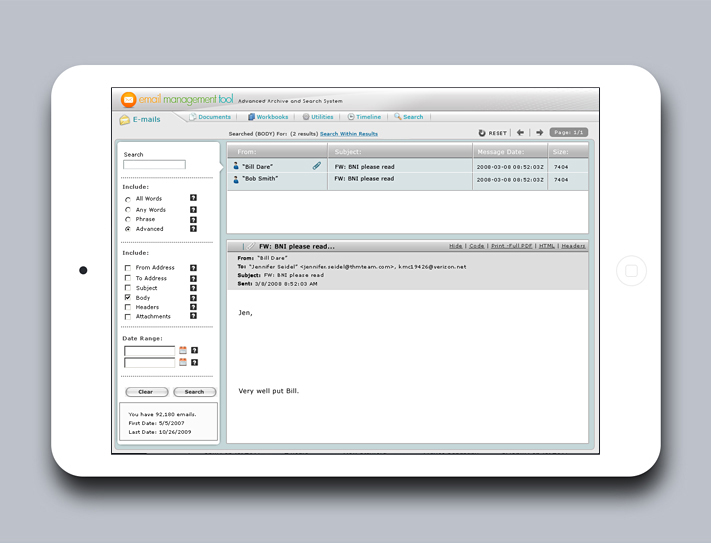Click into the Search text field
The width and height of the screenshot is (711, 544).
(x=154, y=165)
